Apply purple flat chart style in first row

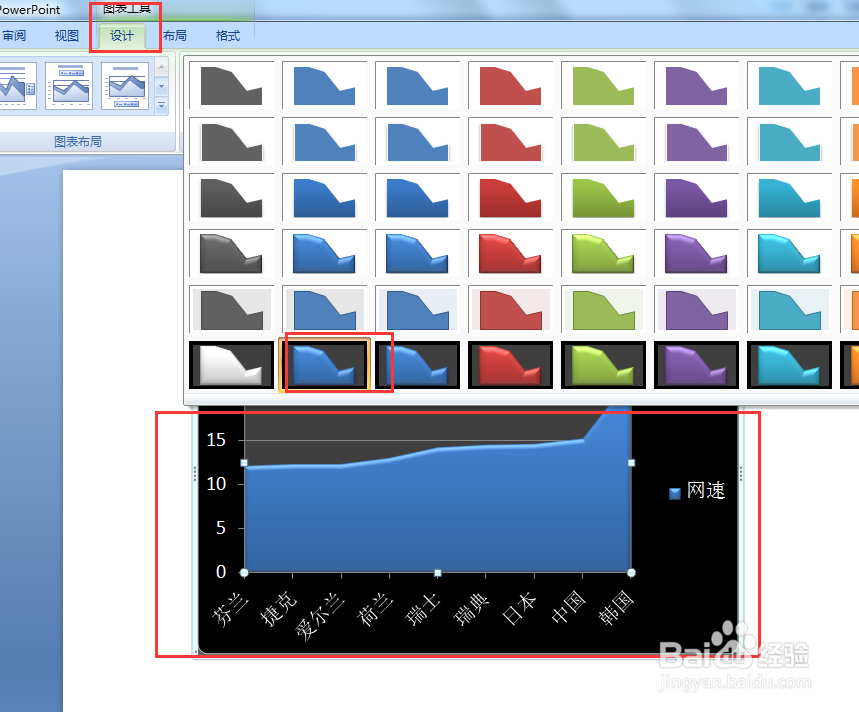pyautogui.click(x=696, y=85)
